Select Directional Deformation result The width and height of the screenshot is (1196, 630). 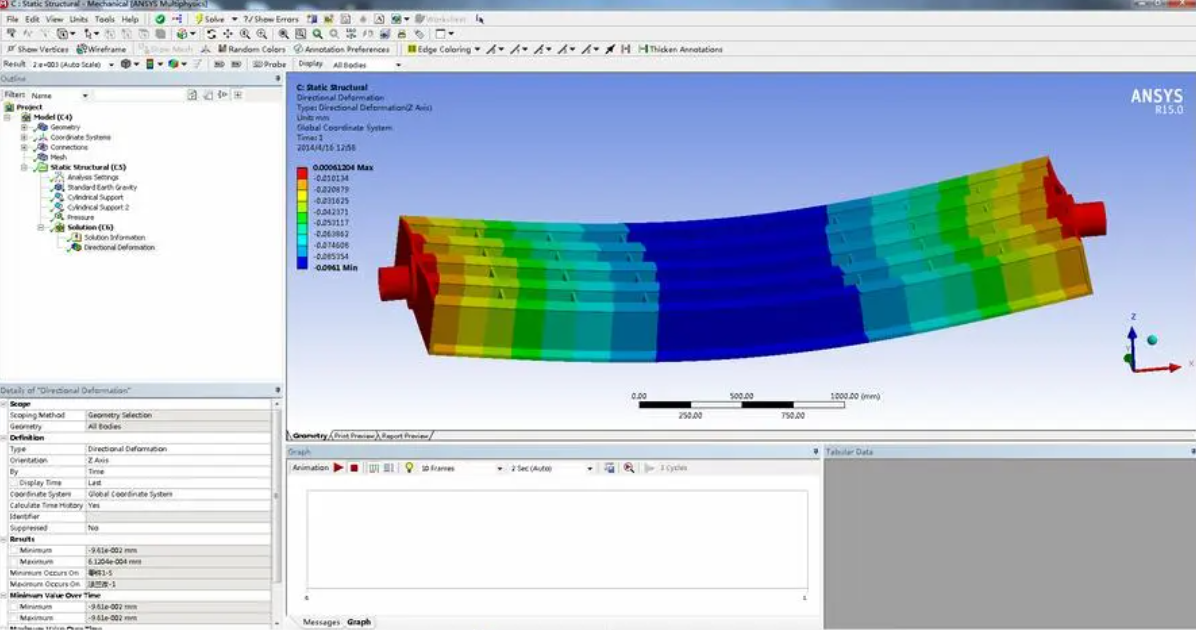pyautogui.click(x=118, y=247)
